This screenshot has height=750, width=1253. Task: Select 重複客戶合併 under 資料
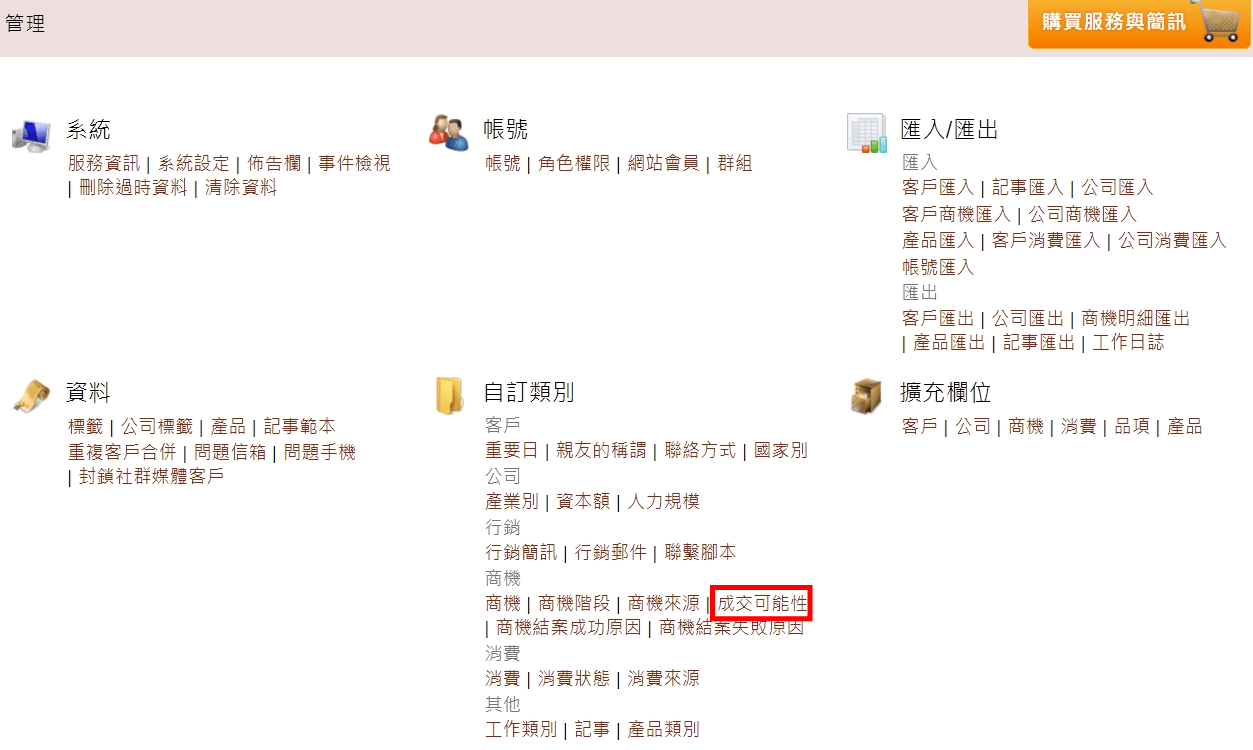click(x=121, y=452)
